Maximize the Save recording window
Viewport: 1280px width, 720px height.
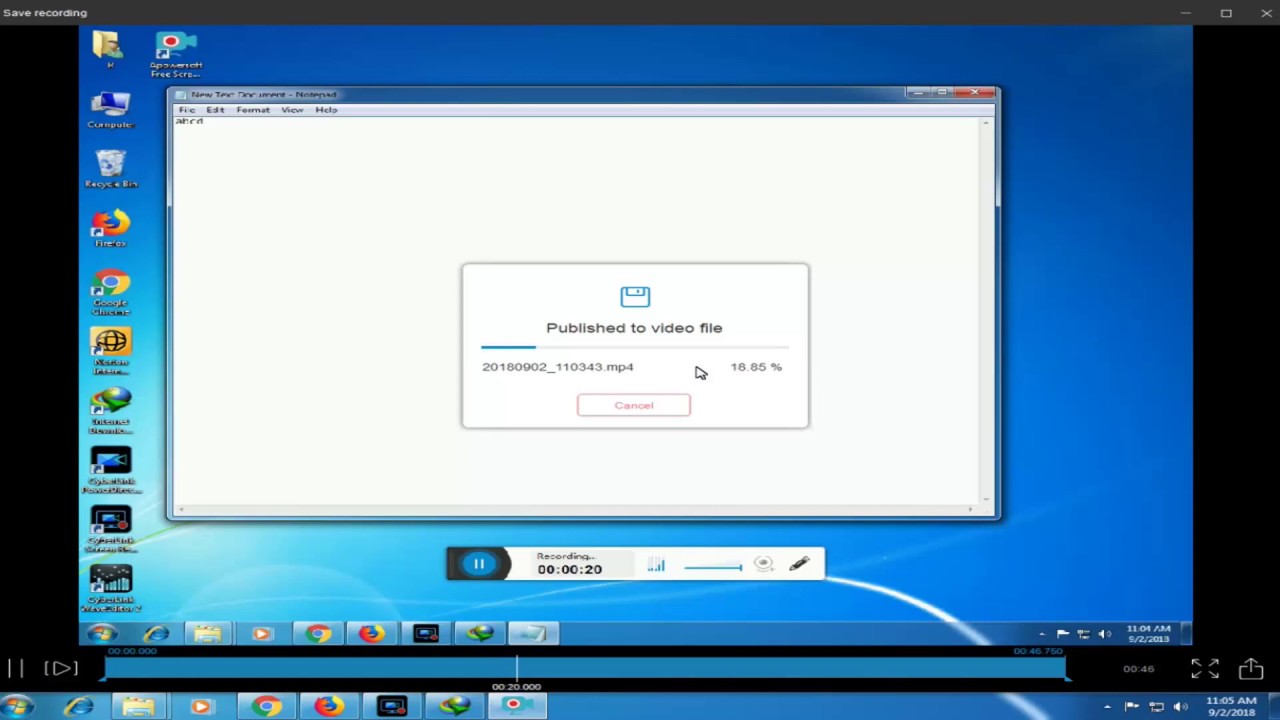coord(1226,13)
